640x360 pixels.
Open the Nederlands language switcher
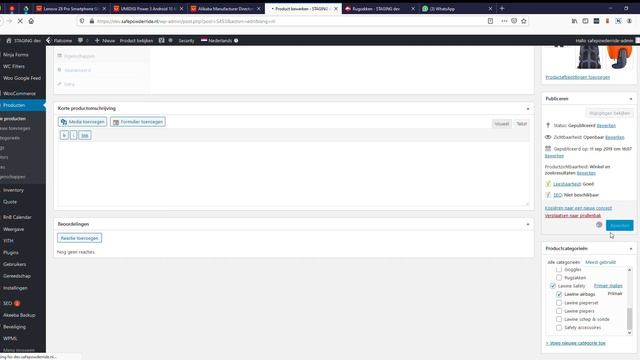219,40
